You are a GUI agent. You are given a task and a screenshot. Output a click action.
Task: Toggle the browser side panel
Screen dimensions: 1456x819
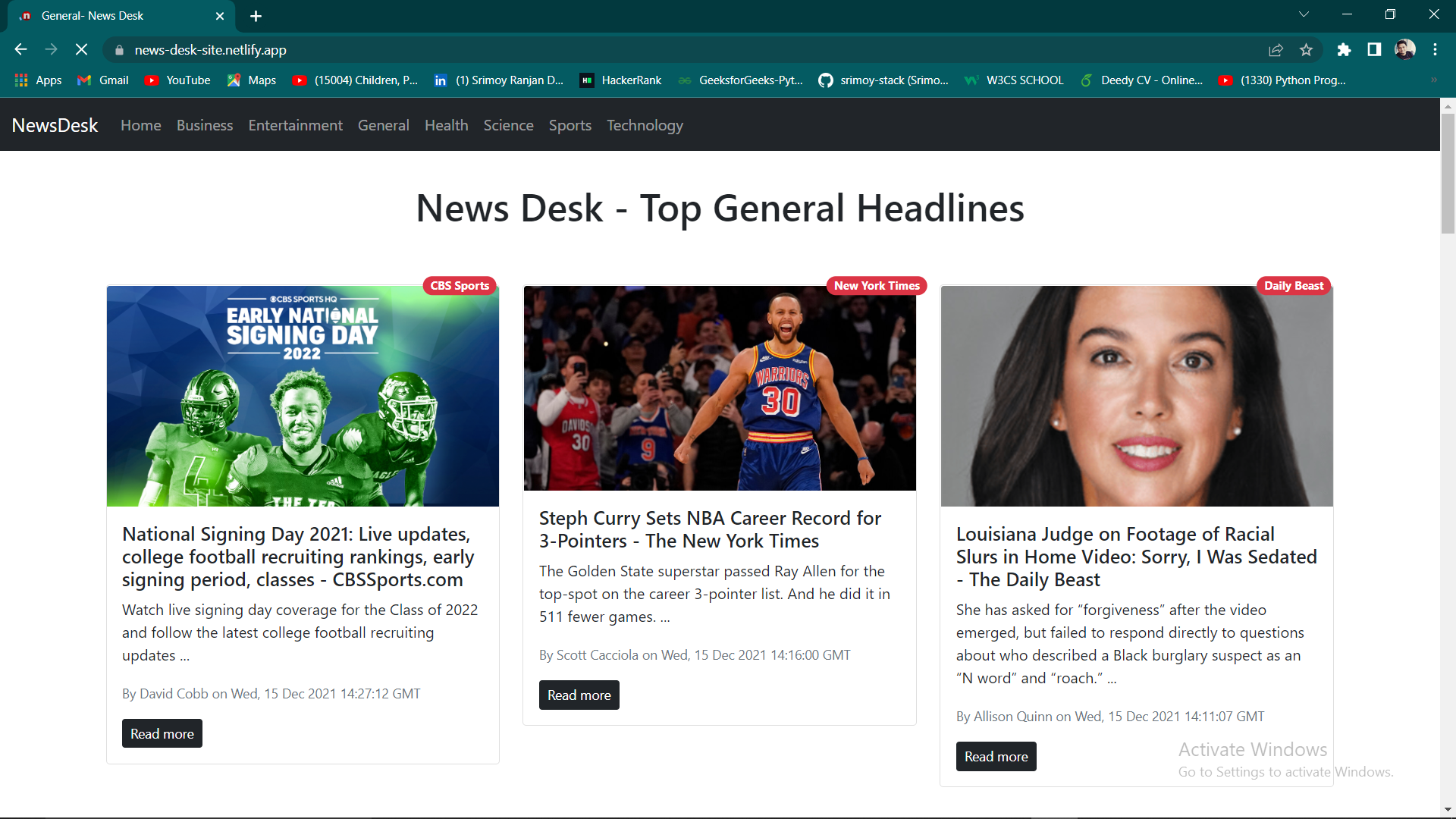1374,50
